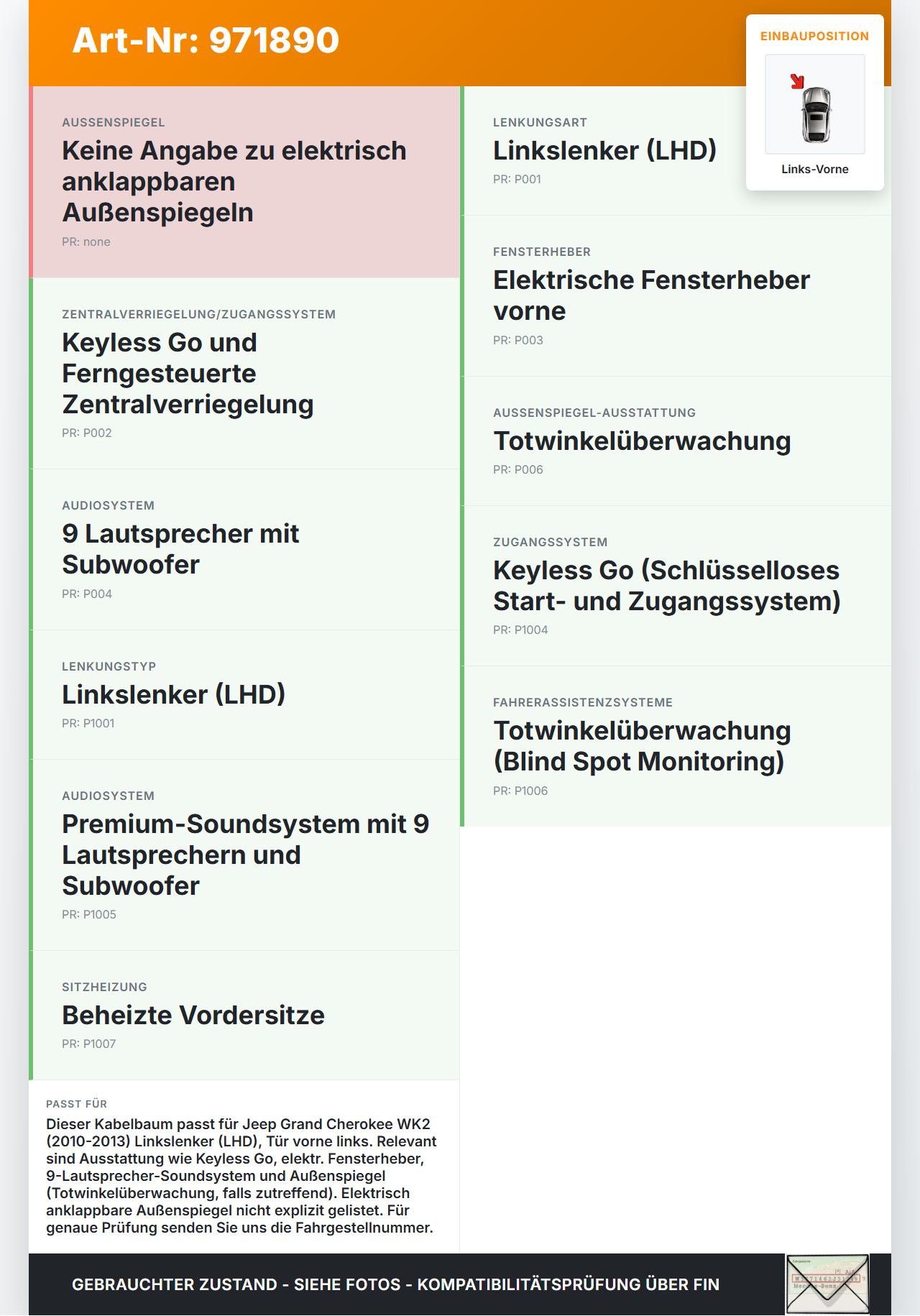Select the Totwinkelüberwachung P006 card
Image resolution: width=920 pixels, height=1316 pixels.
pos(676,441)
